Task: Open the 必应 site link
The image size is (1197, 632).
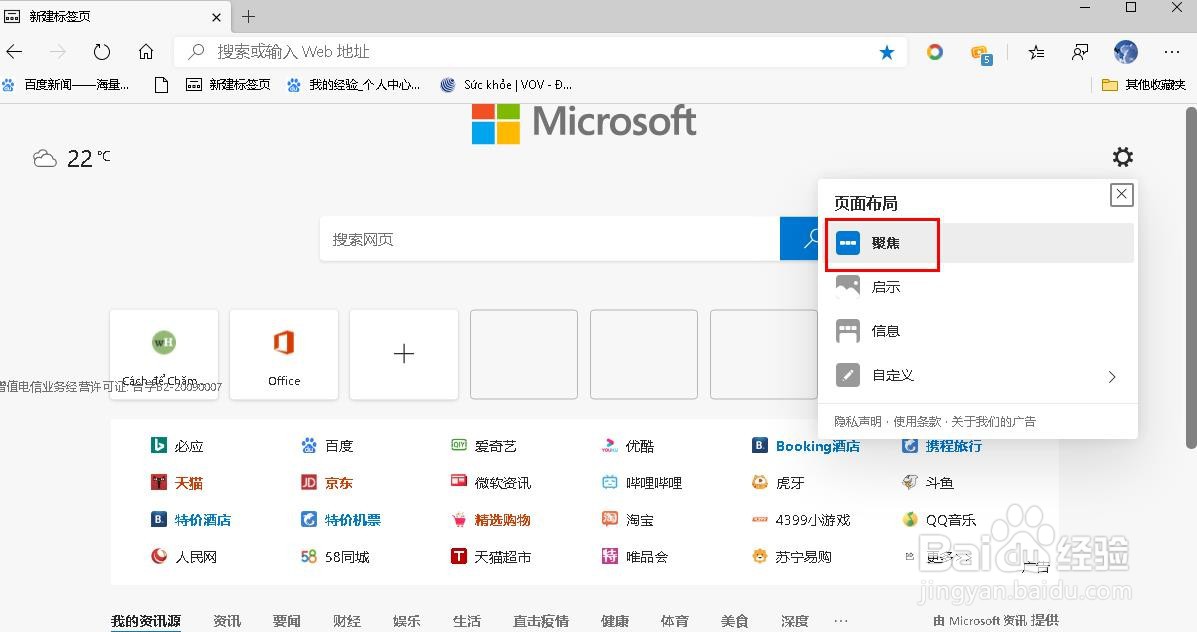Action: click(x=177, y=446)
